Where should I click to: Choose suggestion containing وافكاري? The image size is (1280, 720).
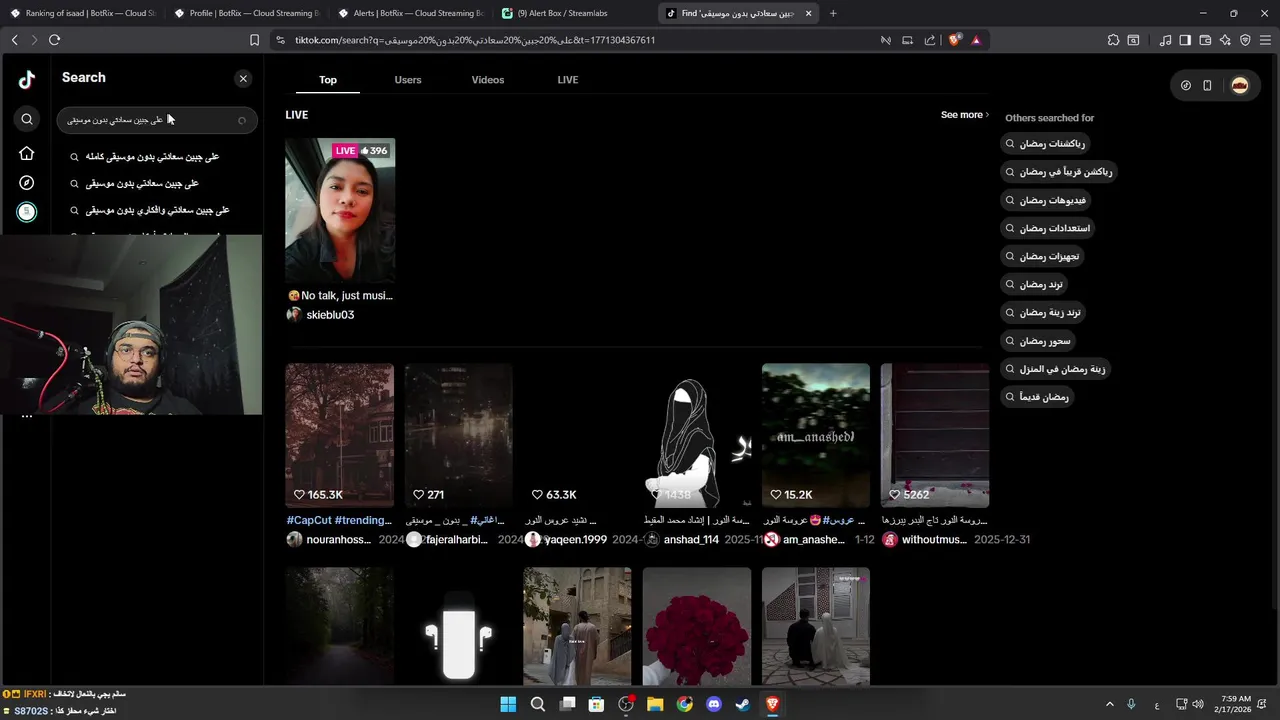157,211
